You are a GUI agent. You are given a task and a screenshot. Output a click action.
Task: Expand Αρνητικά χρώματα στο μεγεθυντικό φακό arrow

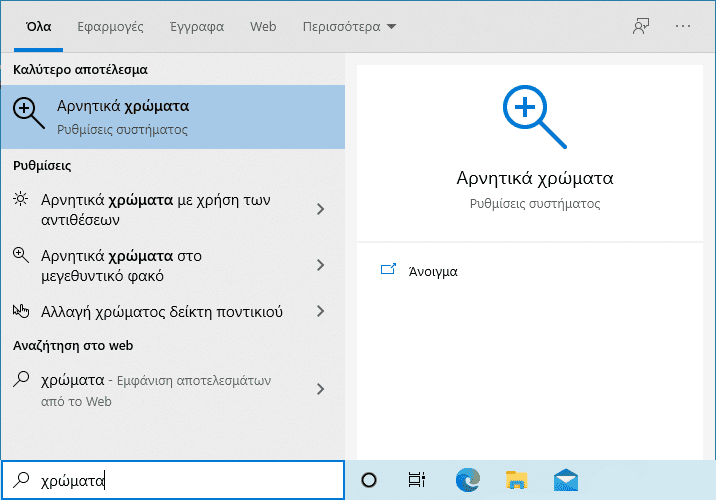321,265
